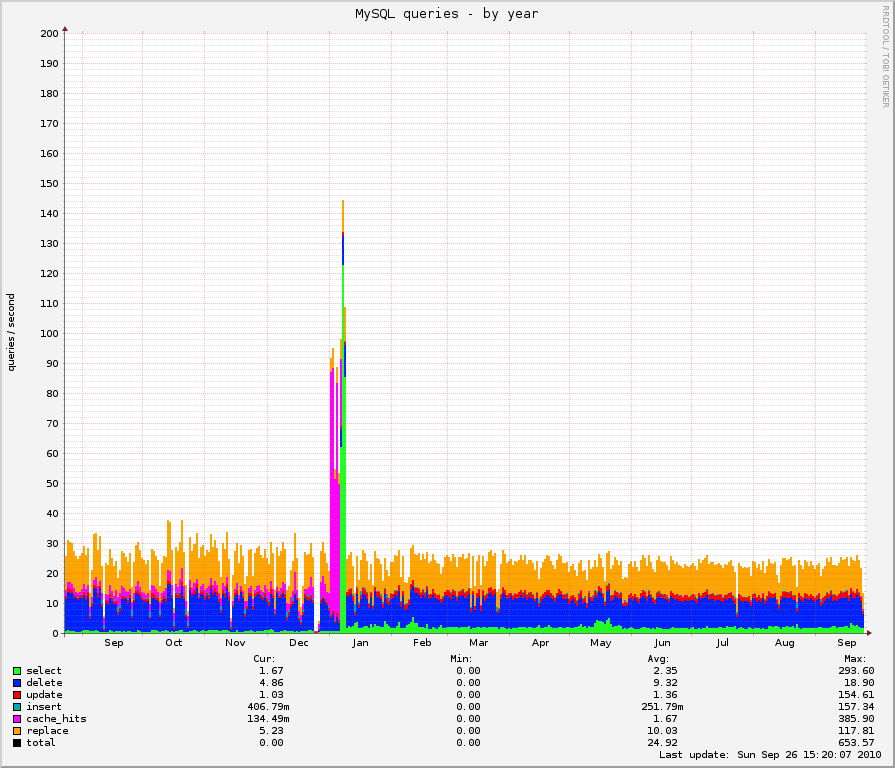Click the cache_hits current value 134.49m

(268, 719)
